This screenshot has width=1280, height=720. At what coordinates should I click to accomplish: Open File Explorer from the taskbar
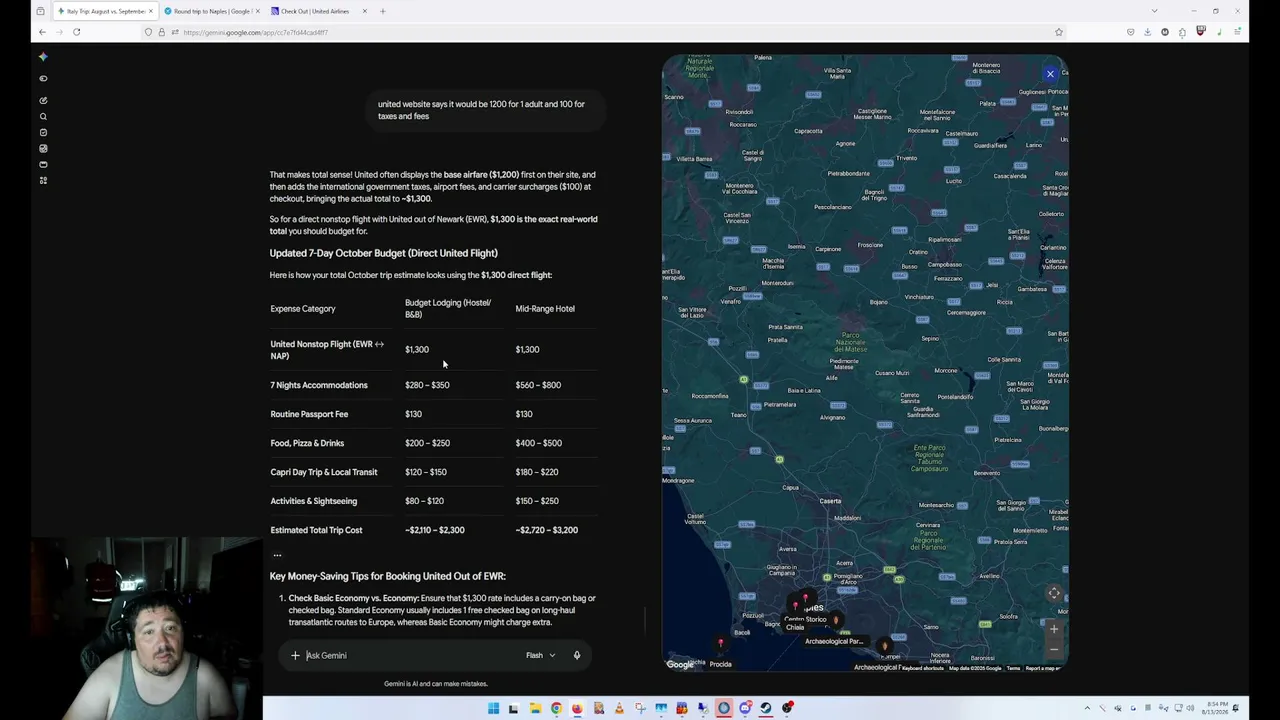(x=535, y=708)
